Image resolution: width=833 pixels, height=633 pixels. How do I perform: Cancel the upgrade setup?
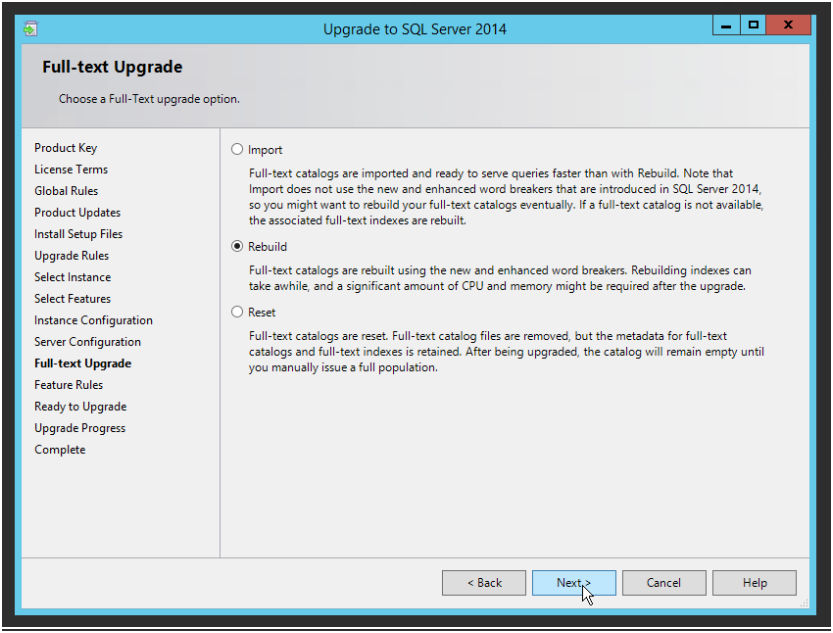coord(664,583)
